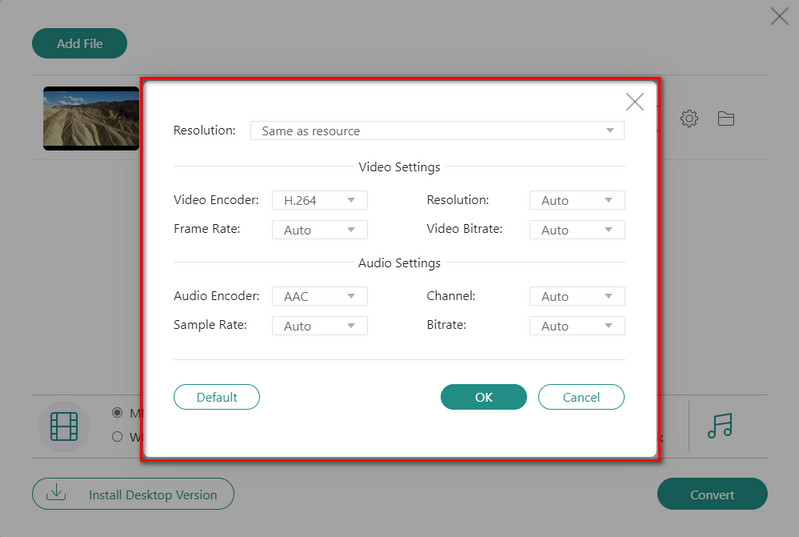
Task: Expand the Frame Rate dropdown
Action: pos(320,230)
